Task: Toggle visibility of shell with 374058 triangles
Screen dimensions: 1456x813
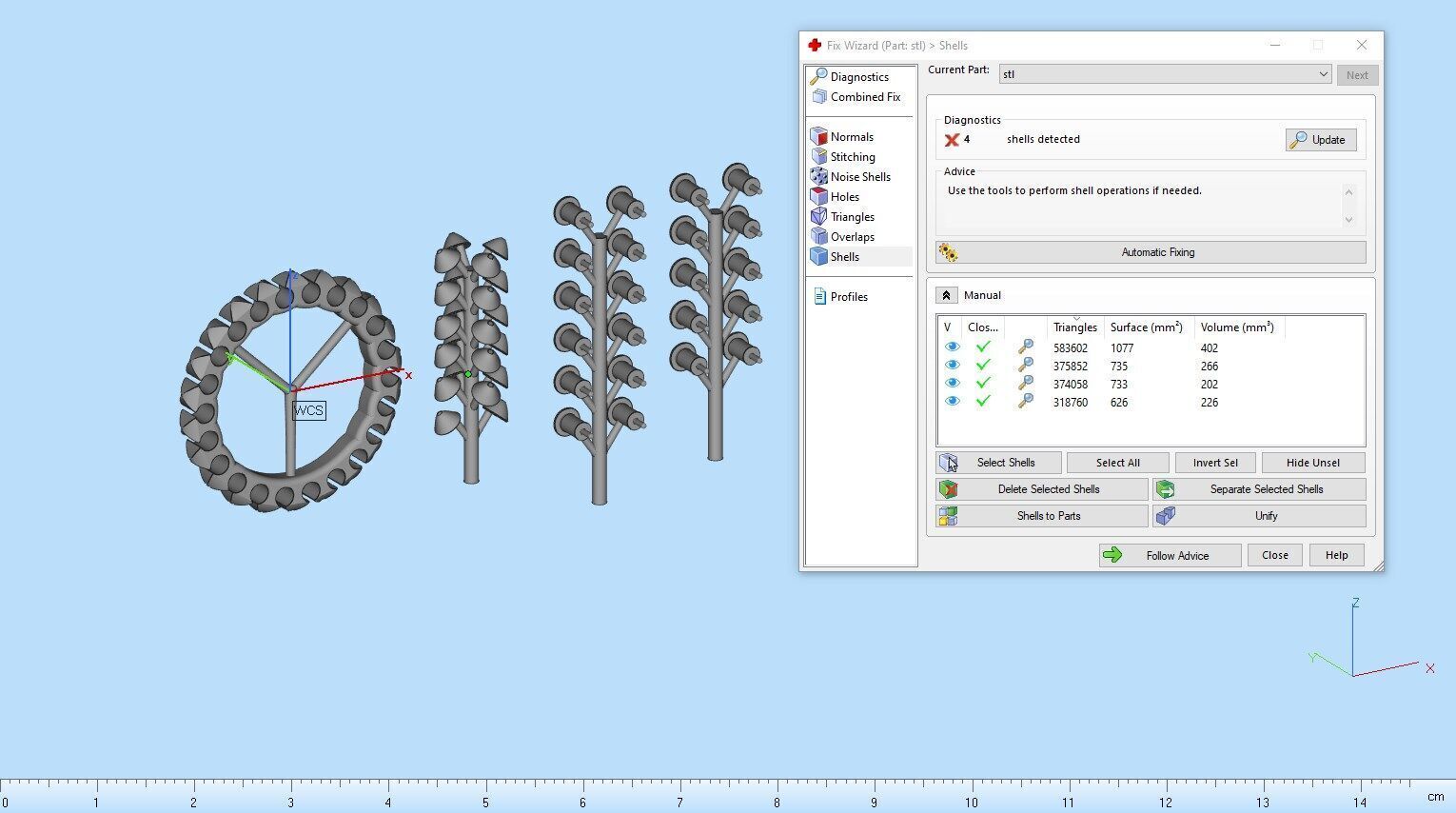Action: point(952,384)
